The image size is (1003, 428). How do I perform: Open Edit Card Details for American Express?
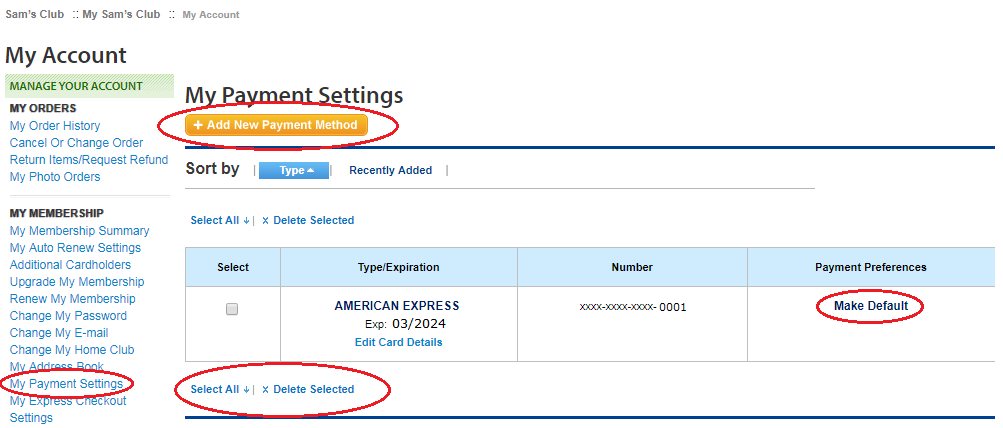tap(398, 342)
